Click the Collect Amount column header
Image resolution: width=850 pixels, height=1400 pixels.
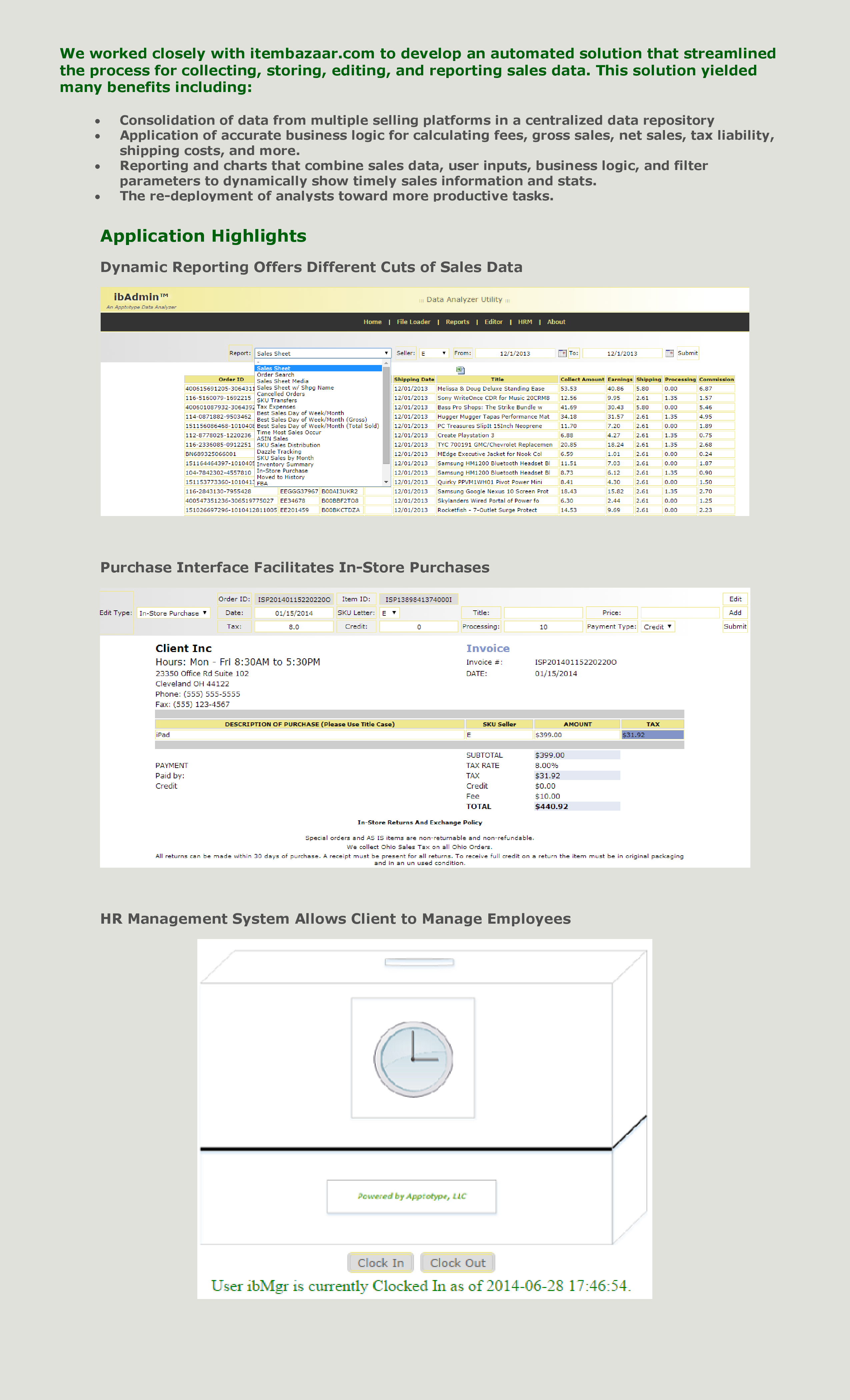click(x=582, y=380)
